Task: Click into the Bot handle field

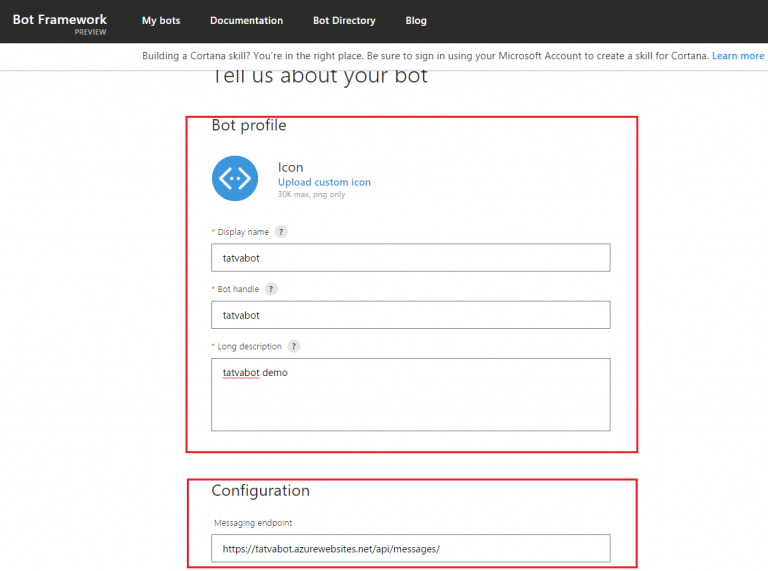Action: 410,315
